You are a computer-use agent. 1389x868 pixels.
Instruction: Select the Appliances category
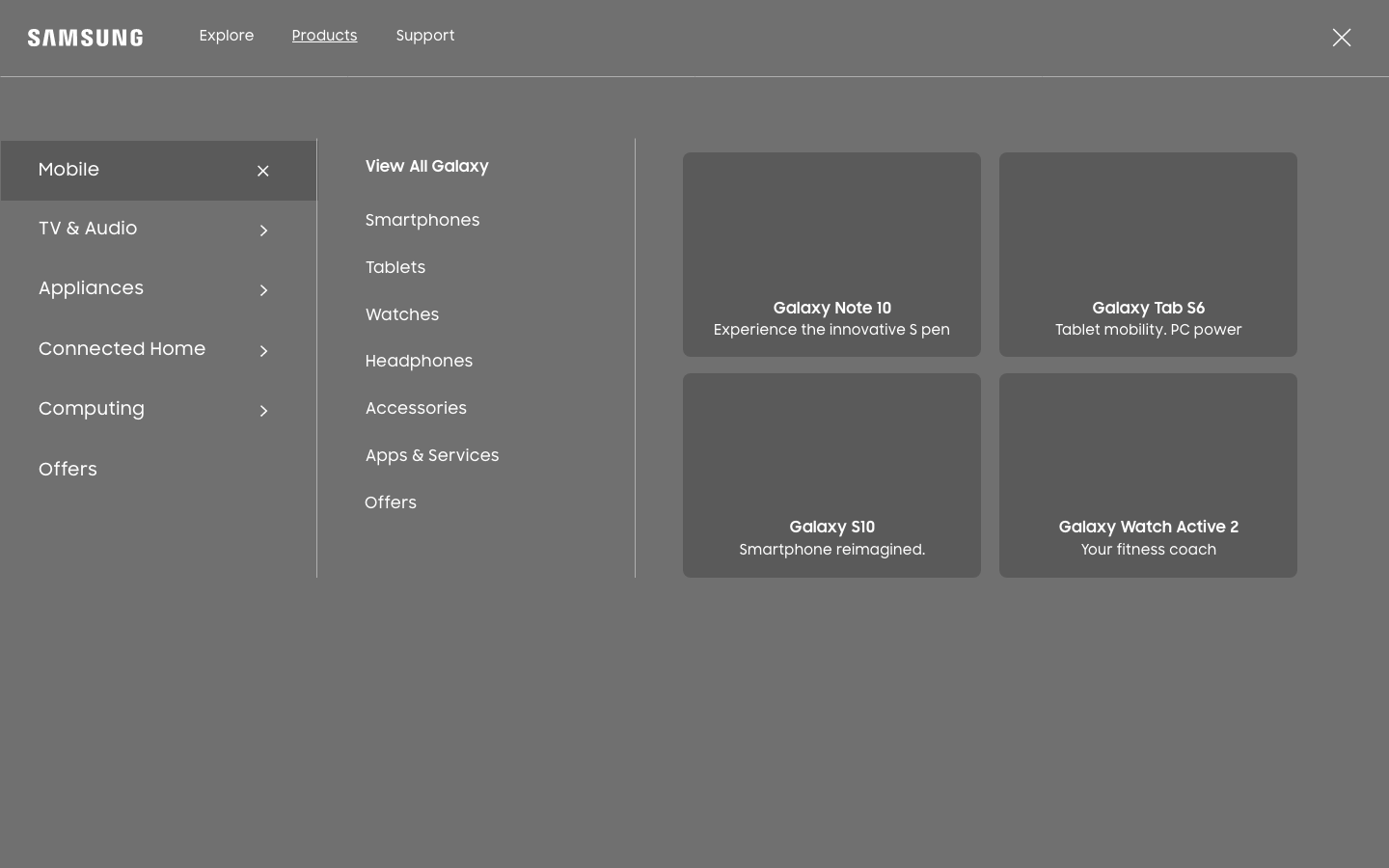coord(91,288)
